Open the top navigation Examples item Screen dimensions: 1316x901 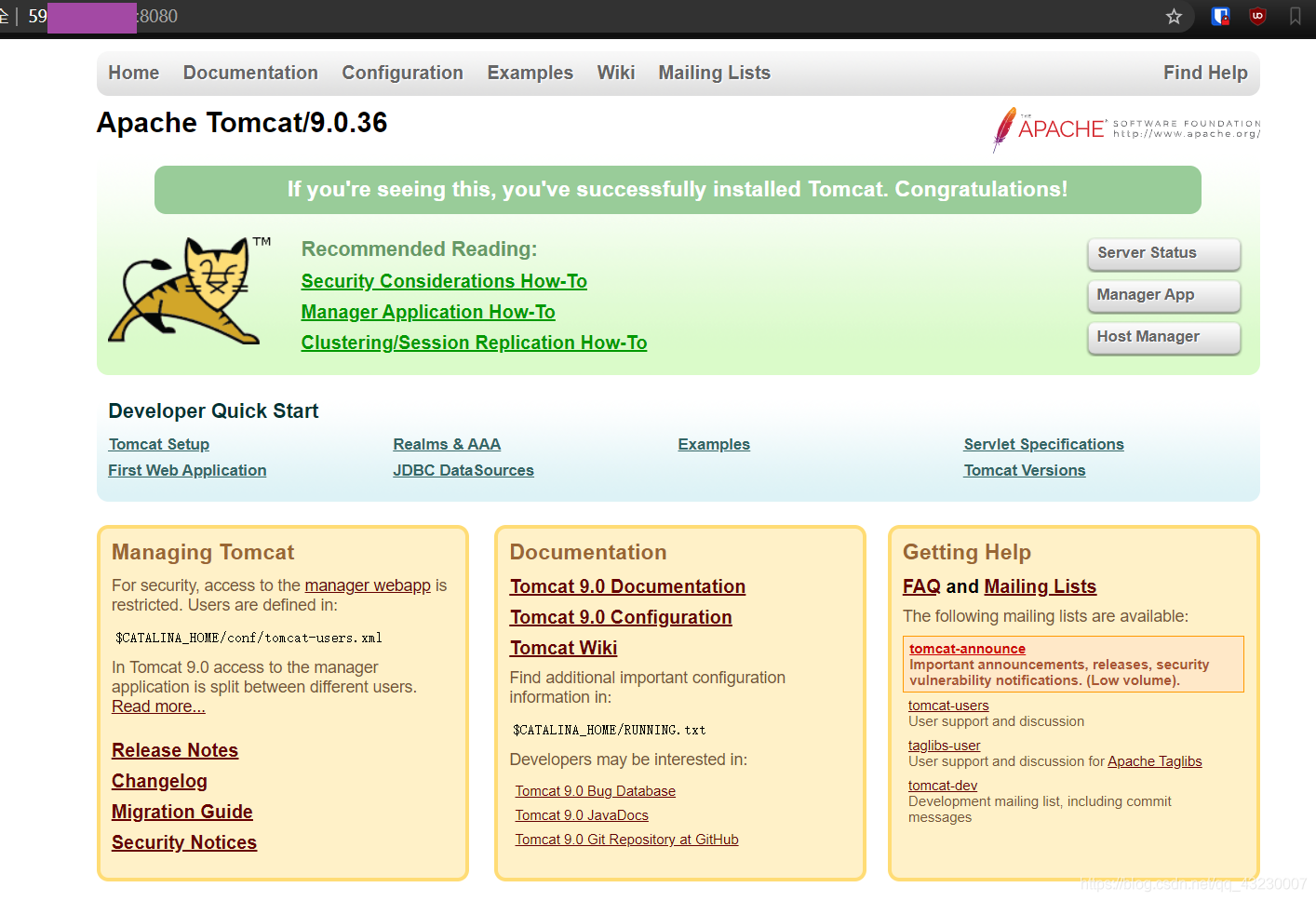click(x=530, y=73)
